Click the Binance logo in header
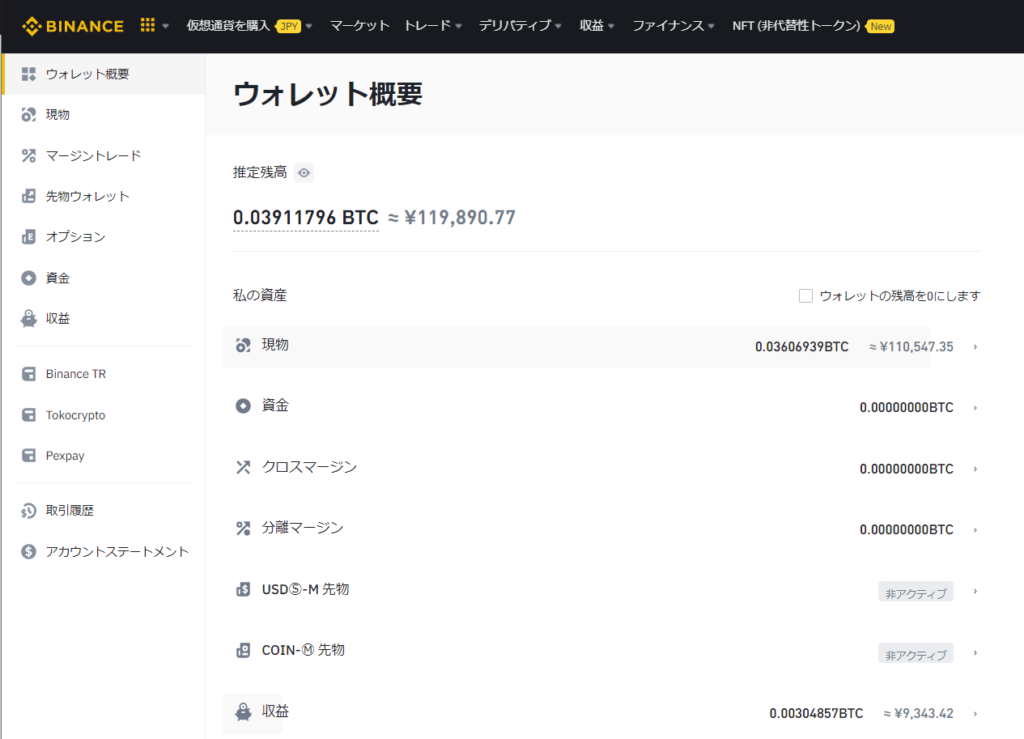 (x=74, y=25)
